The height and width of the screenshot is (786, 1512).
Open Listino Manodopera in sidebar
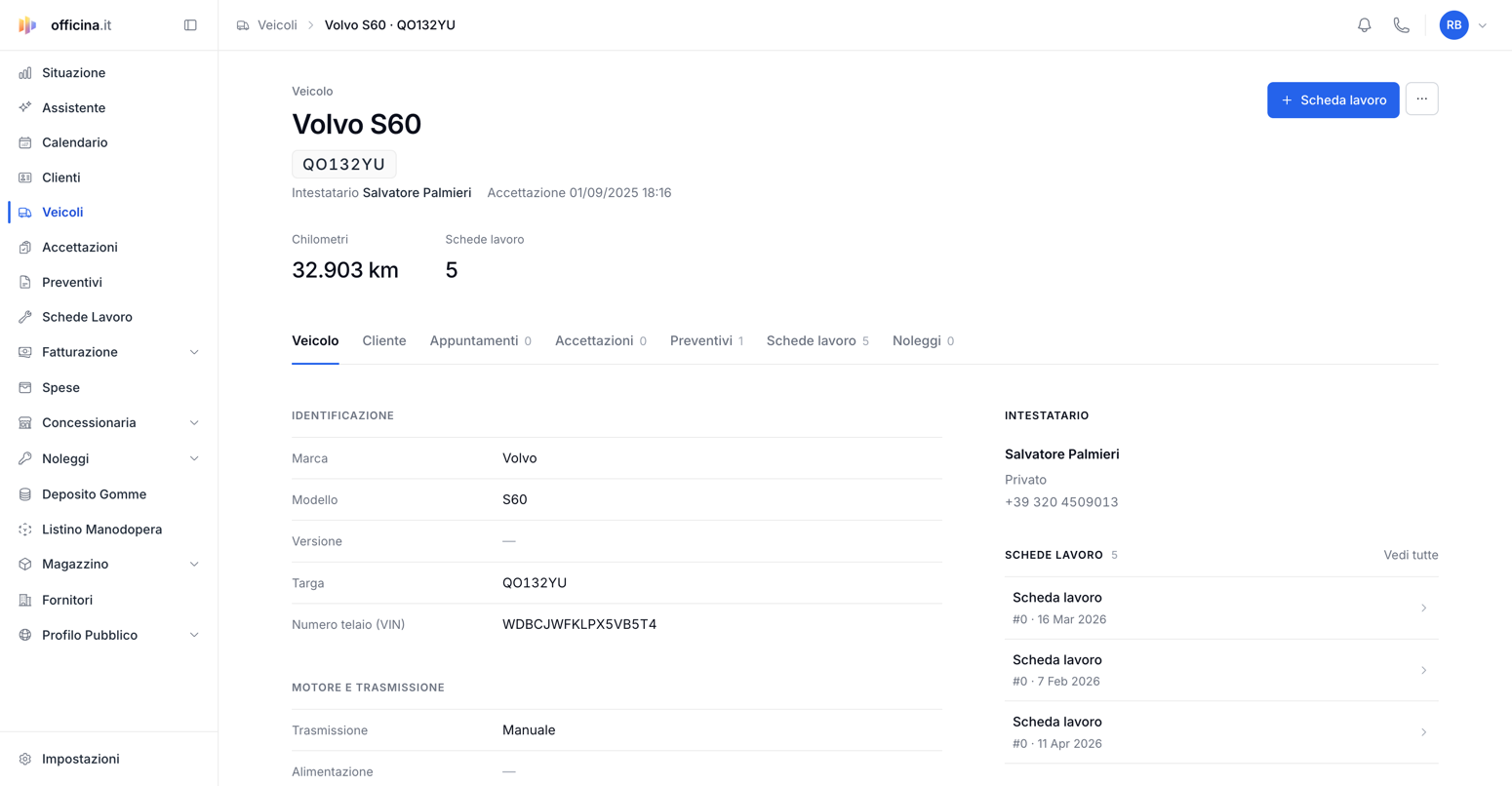click(x=102, y=530)
